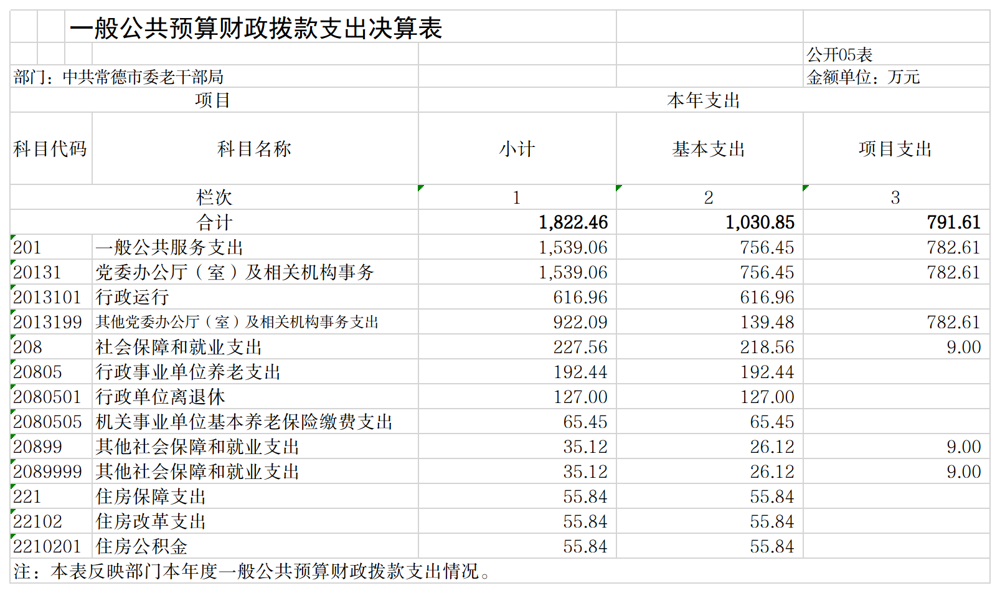Select subject code 208
The height and width of the screenshot is (593, 1000).
point(27,347)
